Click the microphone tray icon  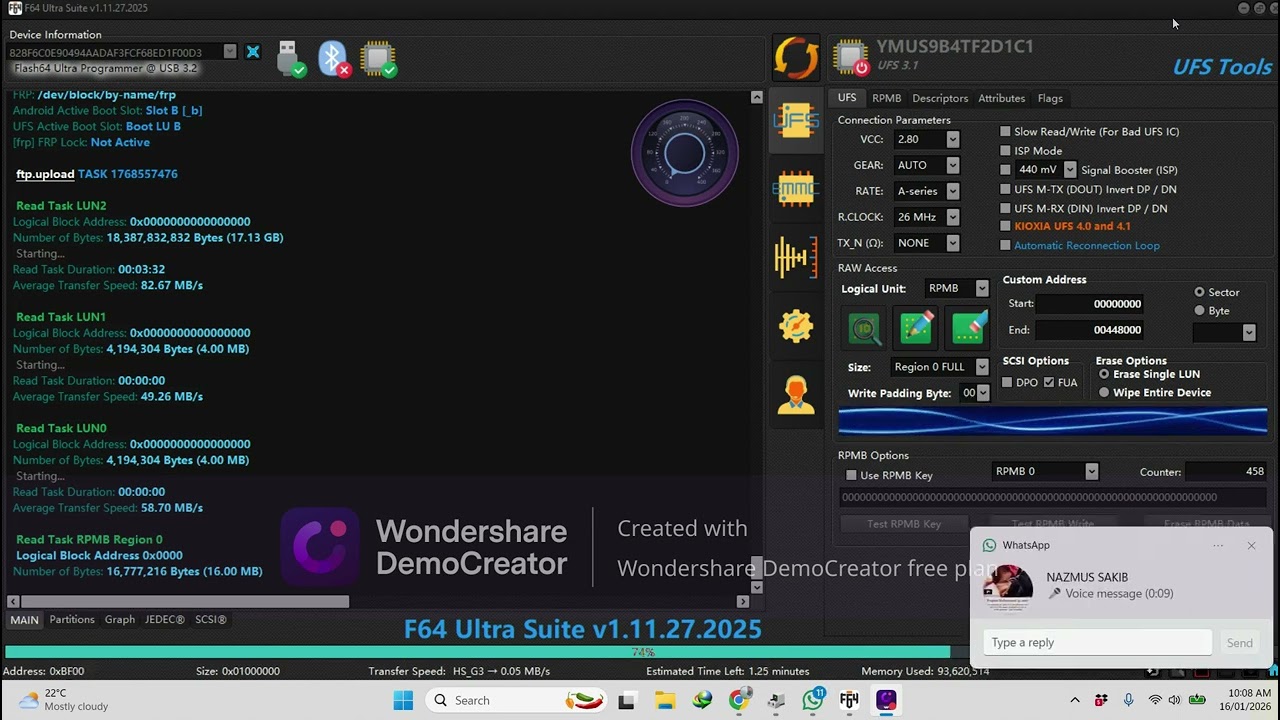pyautogui.click(x=1128, y=700)
